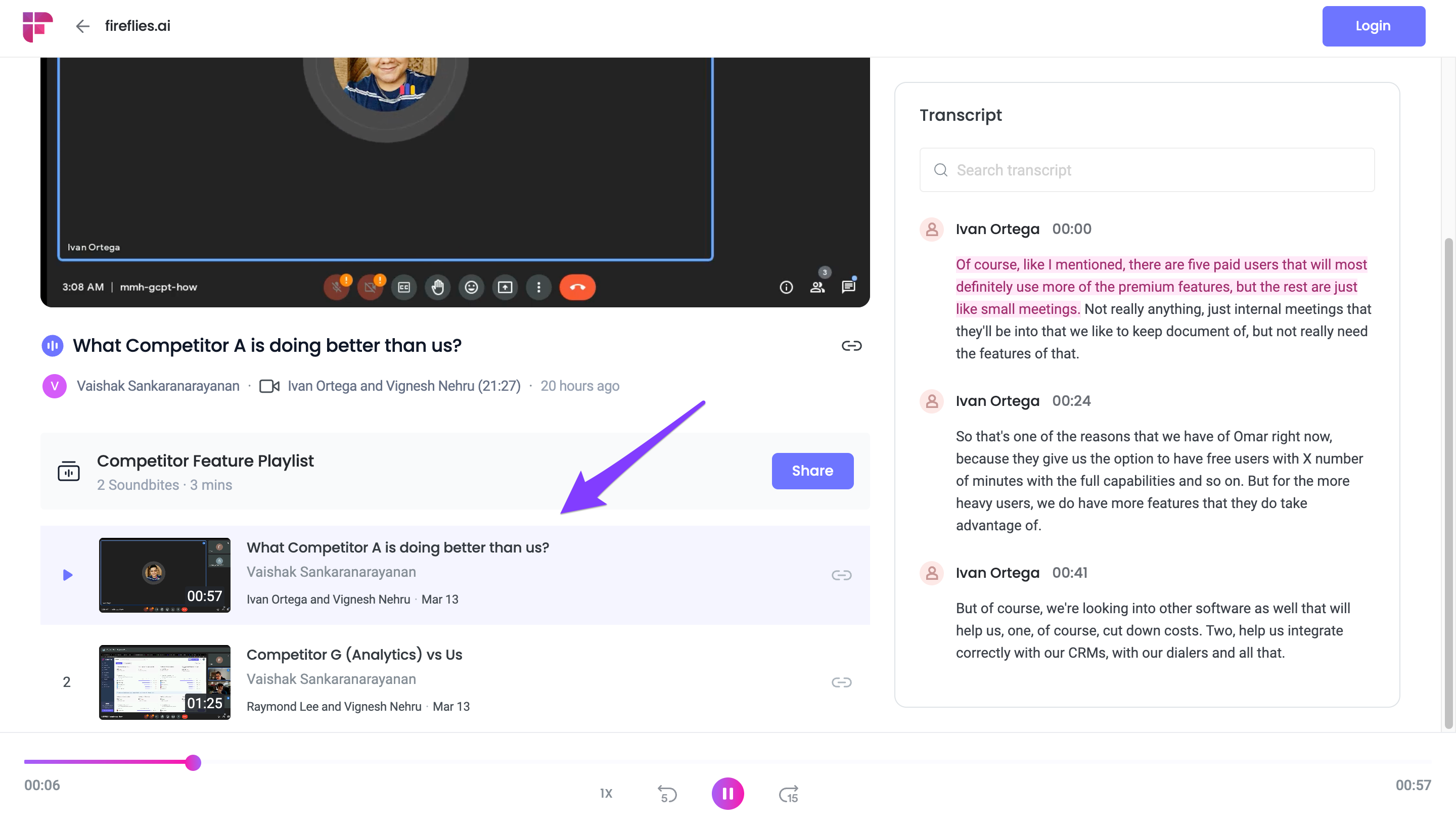
Task: Click the speaker avatar at 00:41 Ivan Ortega
Action: (x=931, y=573)
